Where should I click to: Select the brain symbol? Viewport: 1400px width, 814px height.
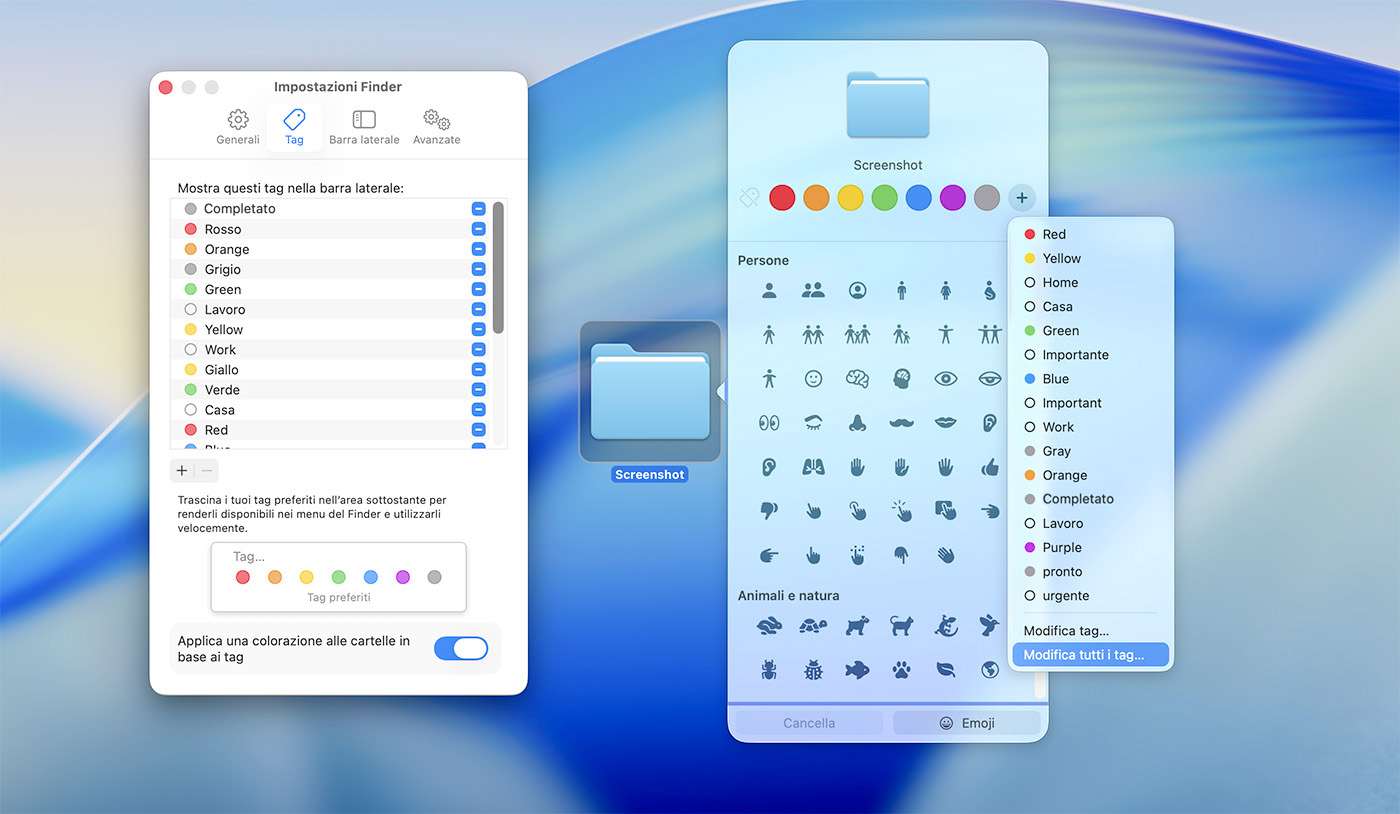click(857, 379)
